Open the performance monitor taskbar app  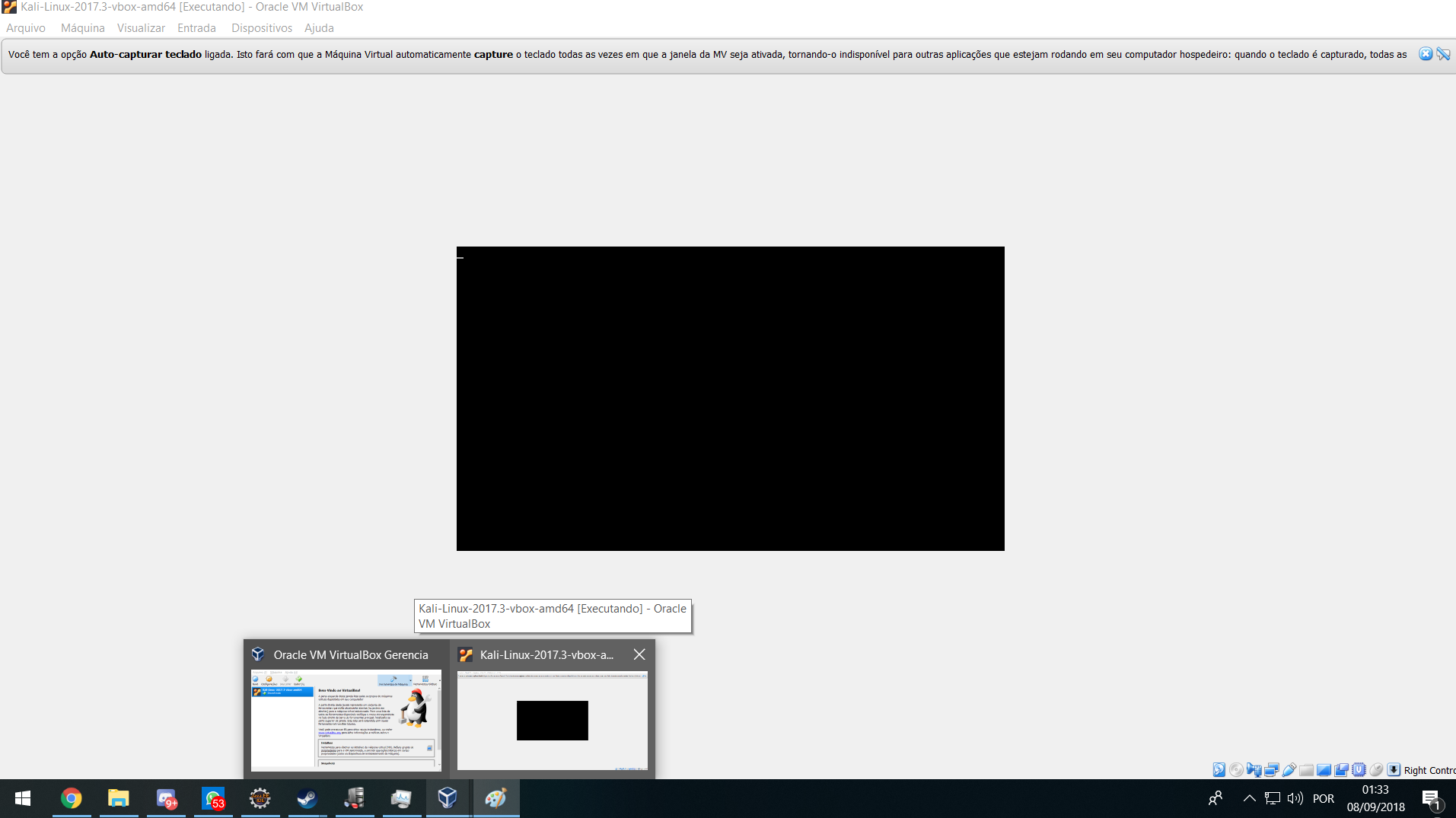402,798
